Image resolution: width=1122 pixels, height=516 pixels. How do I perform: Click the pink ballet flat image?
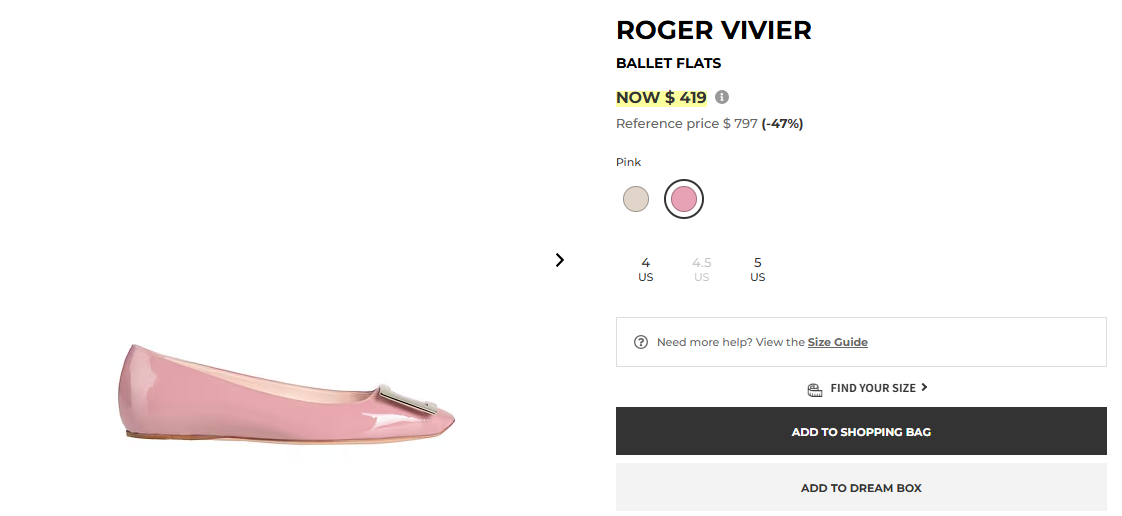point(288,395)
